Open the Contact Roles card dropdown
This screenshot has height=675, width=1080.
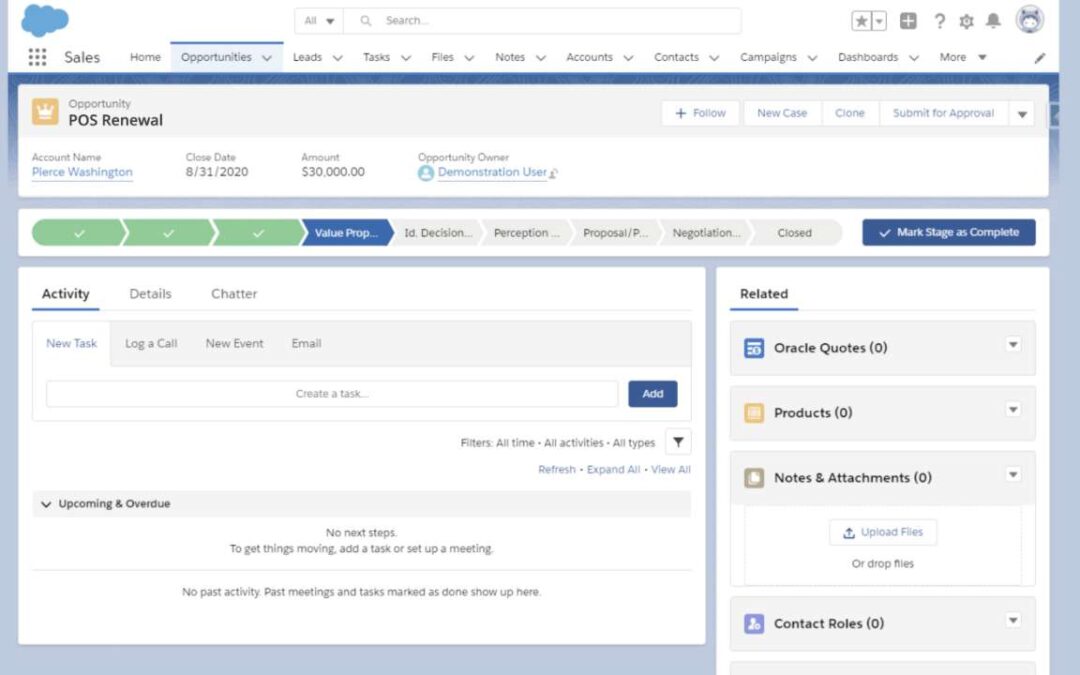point(1013,620)
